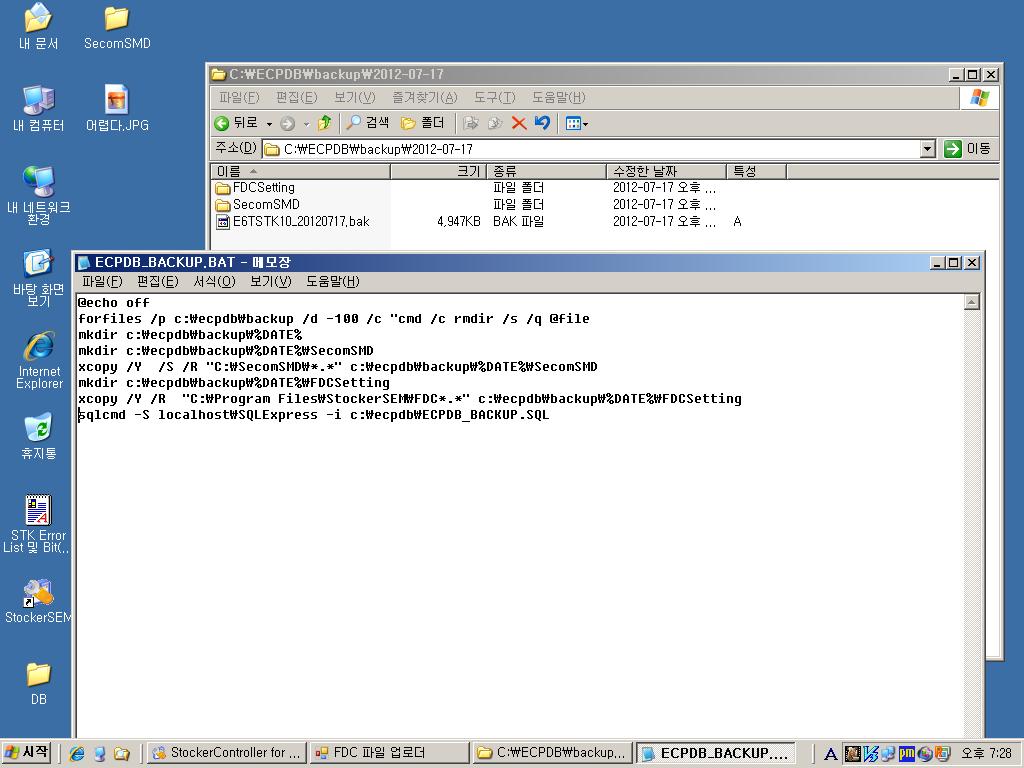Sort by the 종류 column header

pyautogui.click(x=547, y=171)
